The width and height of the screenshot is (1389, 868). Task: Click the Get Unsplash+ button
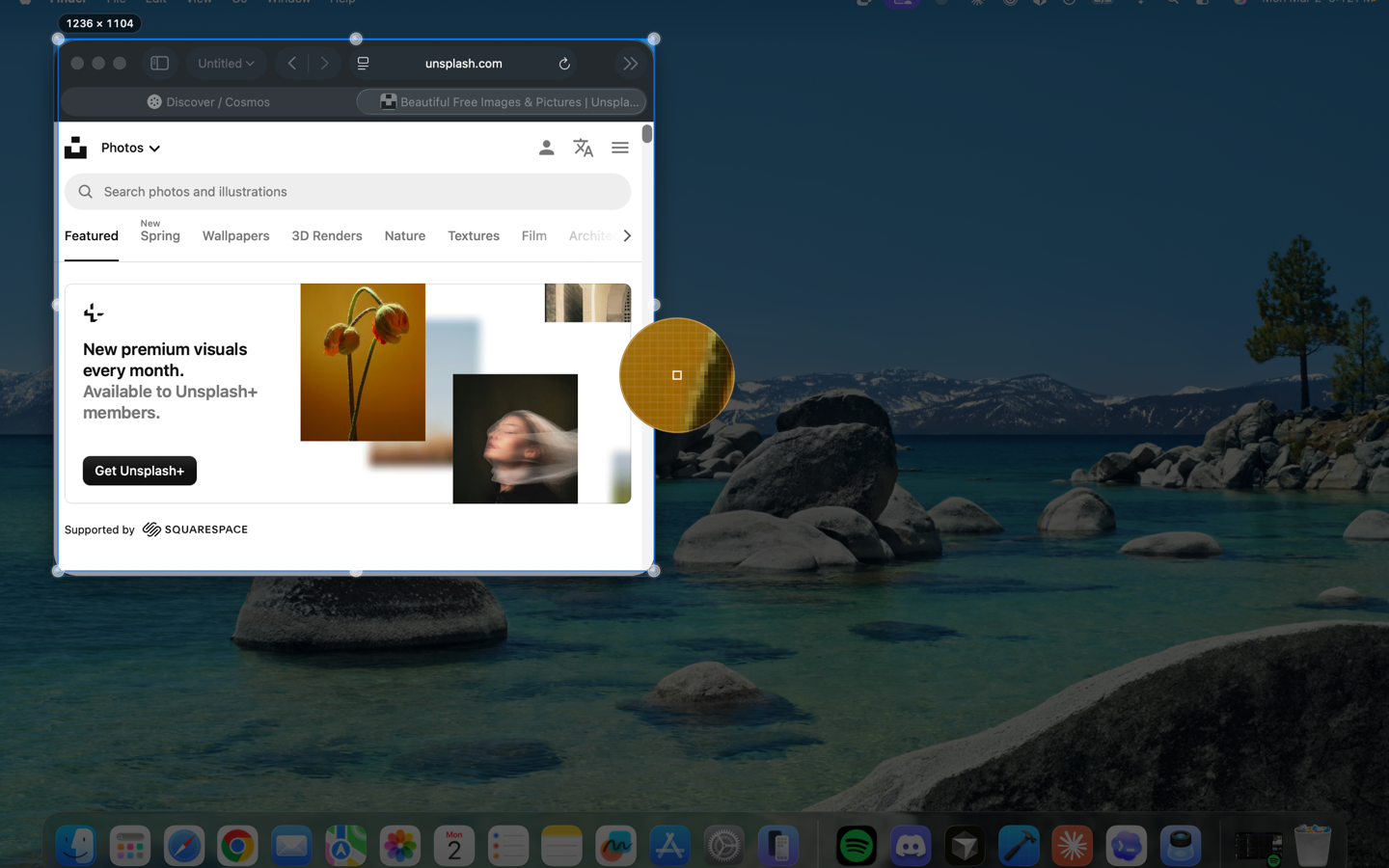click(140, 471)
